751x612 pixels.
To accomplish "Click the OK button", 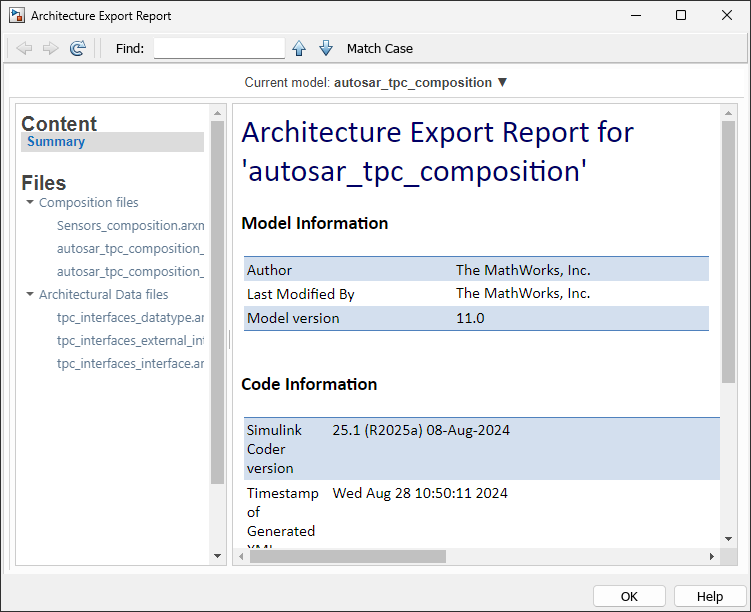I will 628,596.
